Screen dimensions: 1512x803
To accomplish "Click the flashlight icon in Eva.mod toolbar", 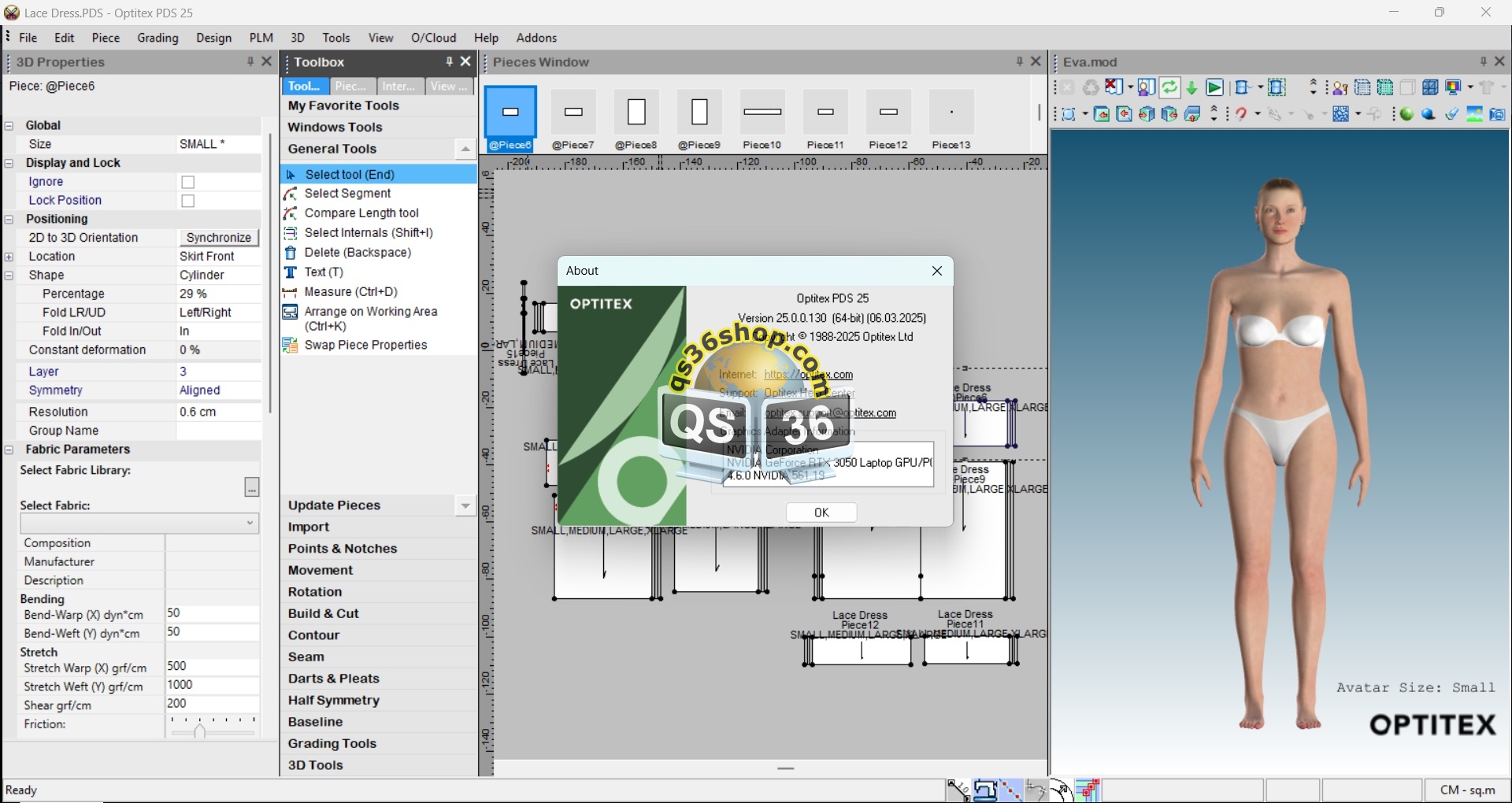I will [x=1451, y=114].
